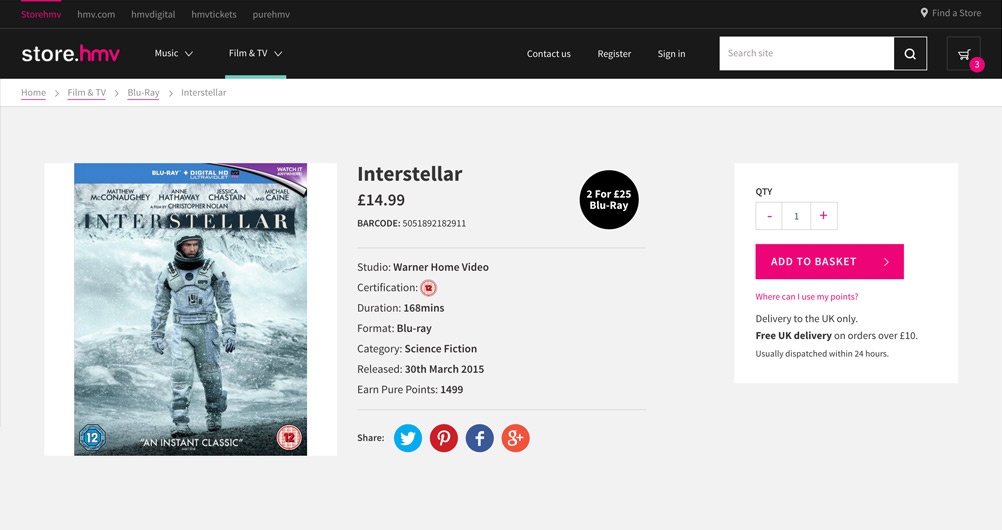Click Sign in link

pos(671,54)
